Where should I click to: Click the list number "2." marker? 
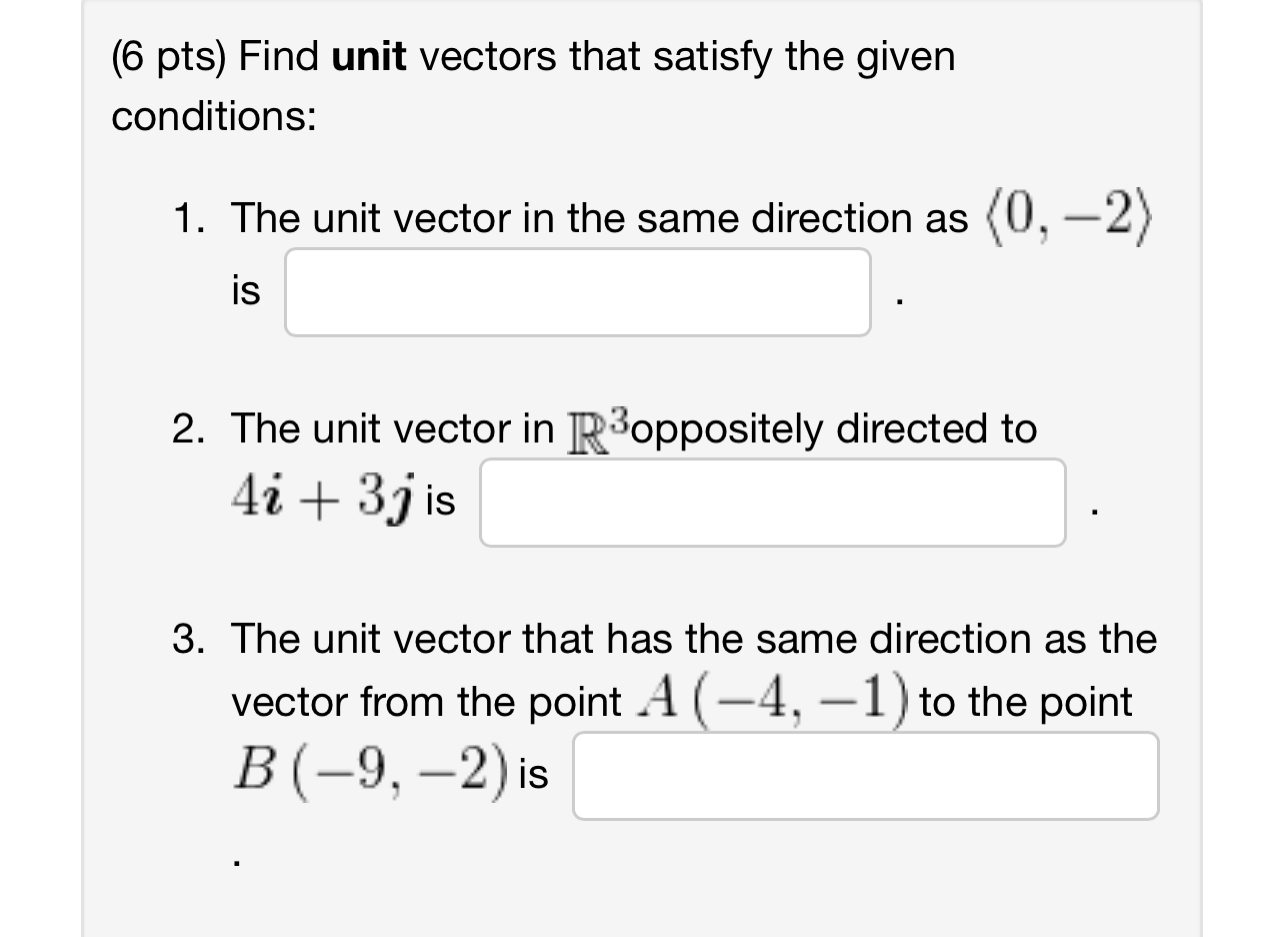[191, 429]
